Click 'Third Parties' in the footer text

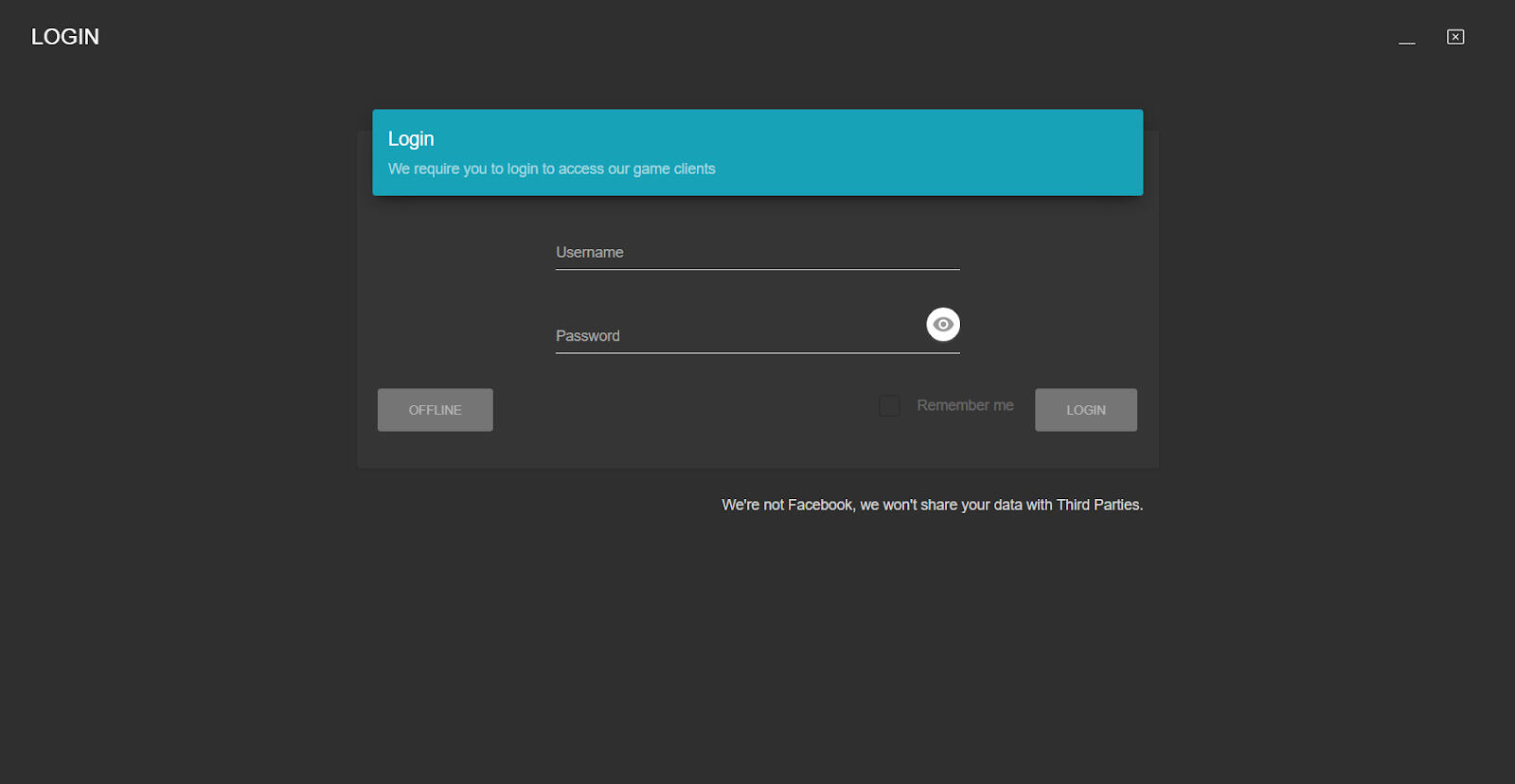click(x=1098, y=505)
